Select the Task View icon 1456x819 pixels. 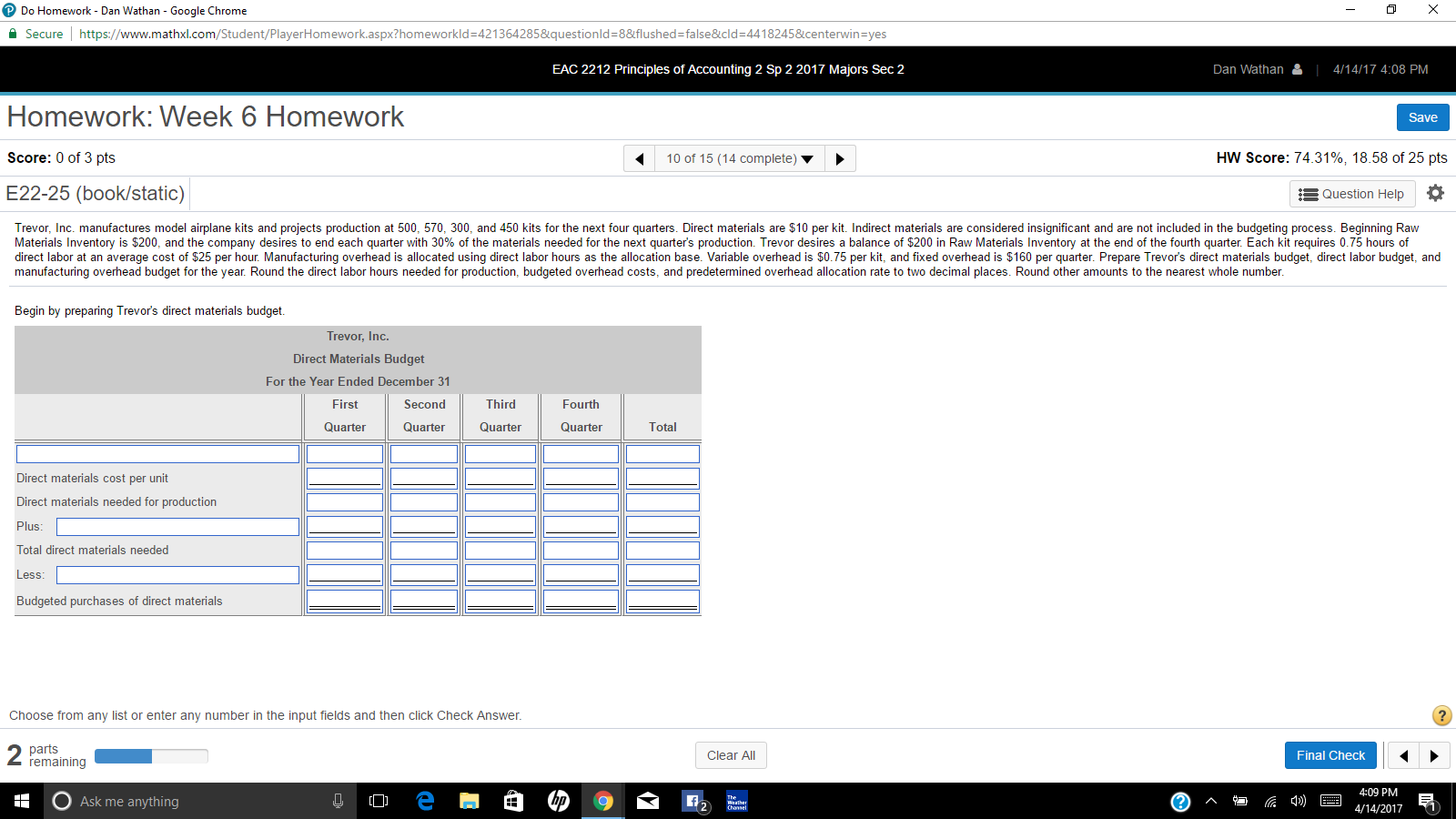(379, 801)
